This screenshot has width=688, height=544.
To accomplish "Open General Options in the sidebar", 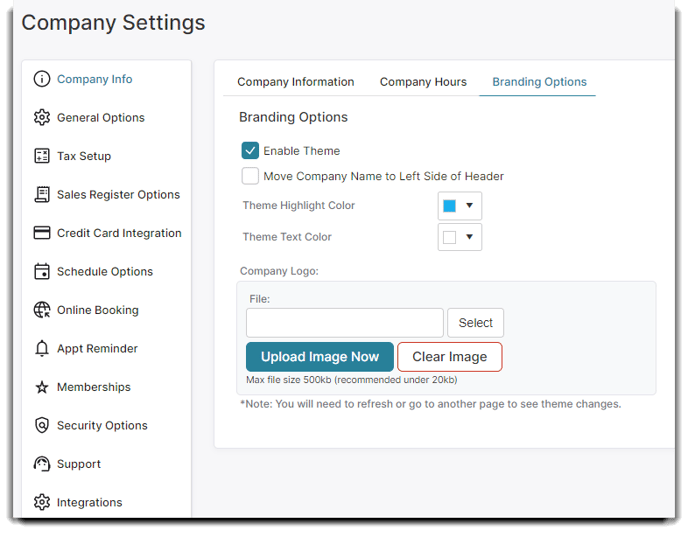I will point(101,118).
